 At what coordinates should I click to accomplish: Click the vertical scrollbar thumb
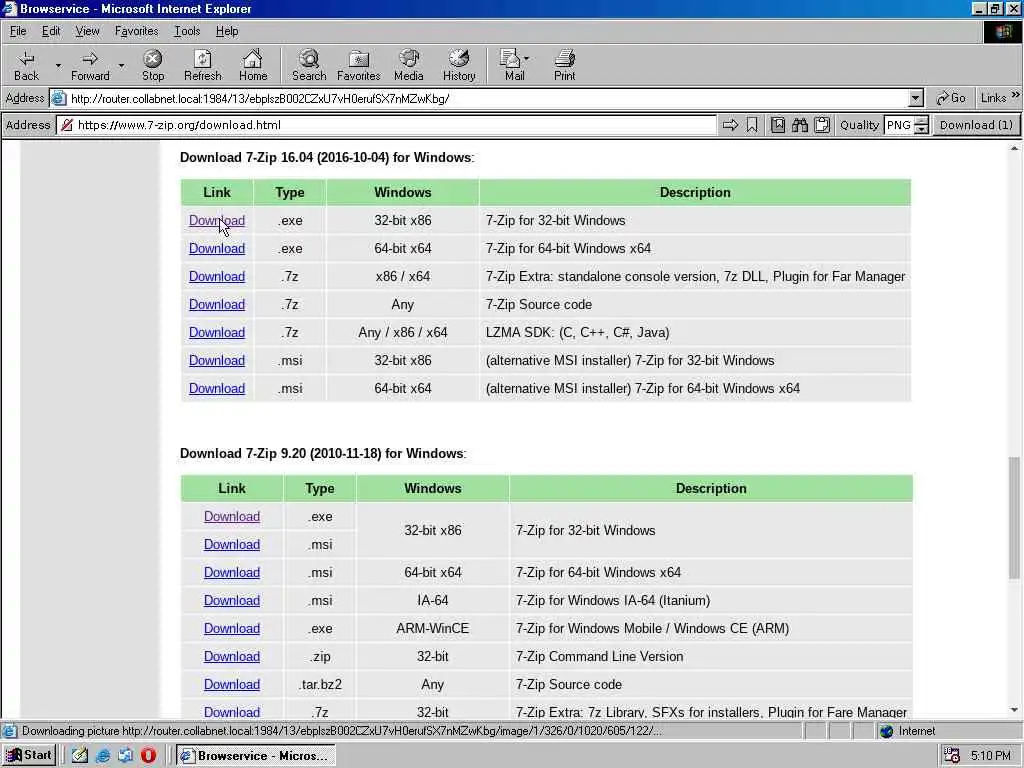coord(1014,518)
